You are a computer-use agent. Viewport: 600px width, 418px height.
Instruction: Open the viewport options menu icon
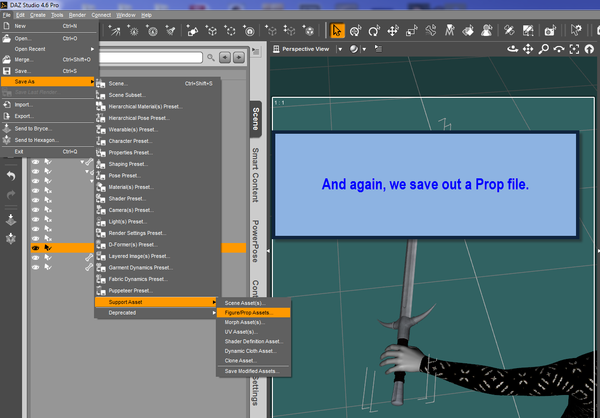point(378,49)
